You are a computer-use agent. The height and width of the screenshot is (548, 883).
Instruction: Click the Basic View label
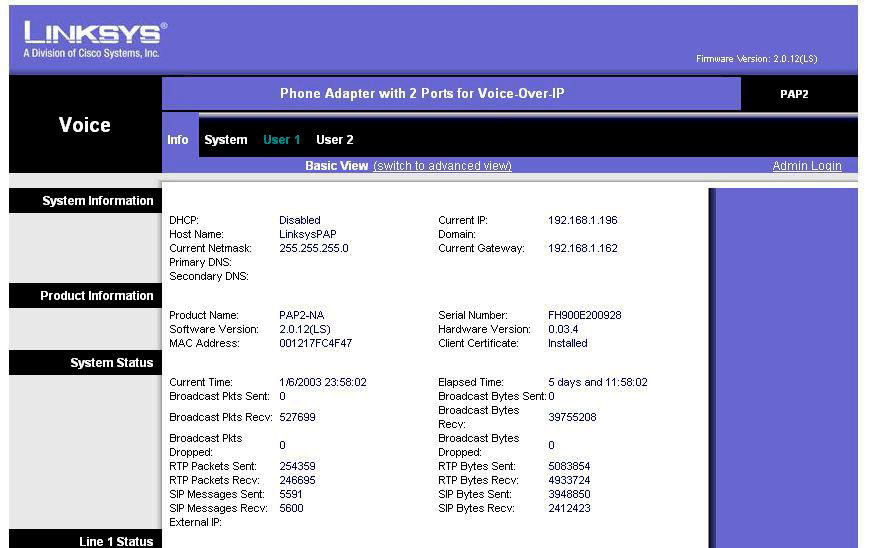tap(336, 166)
